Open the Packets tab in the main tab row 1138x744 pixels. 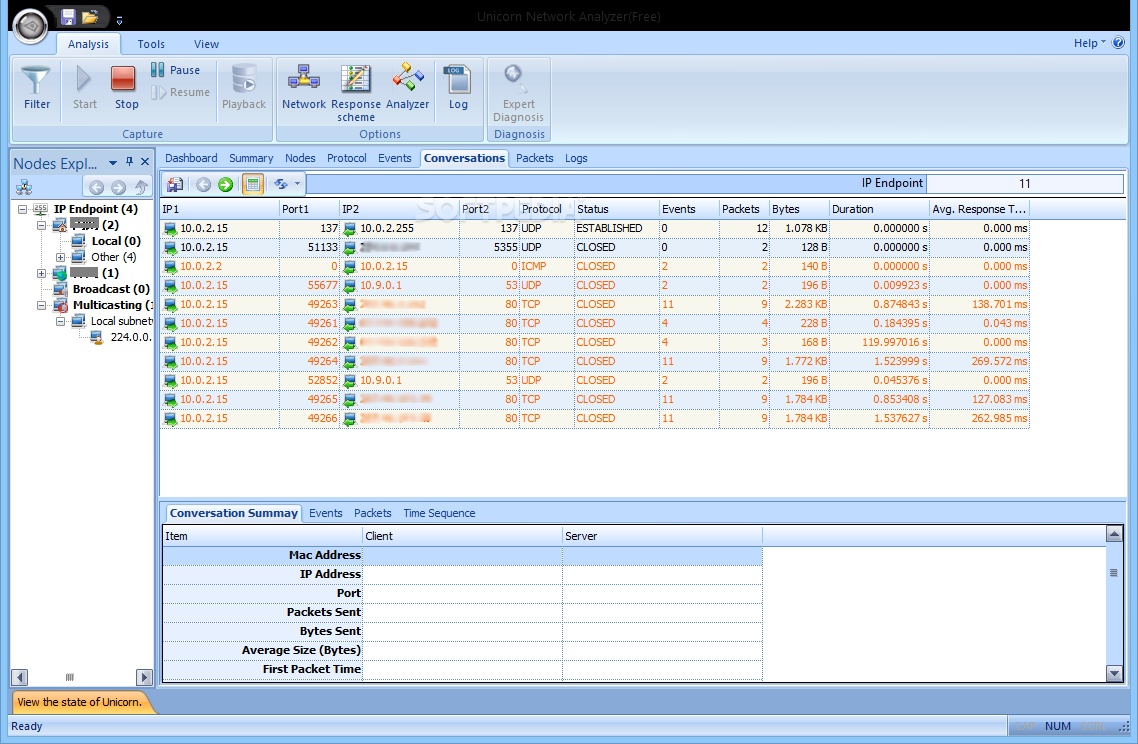click(x=534, y=158)
